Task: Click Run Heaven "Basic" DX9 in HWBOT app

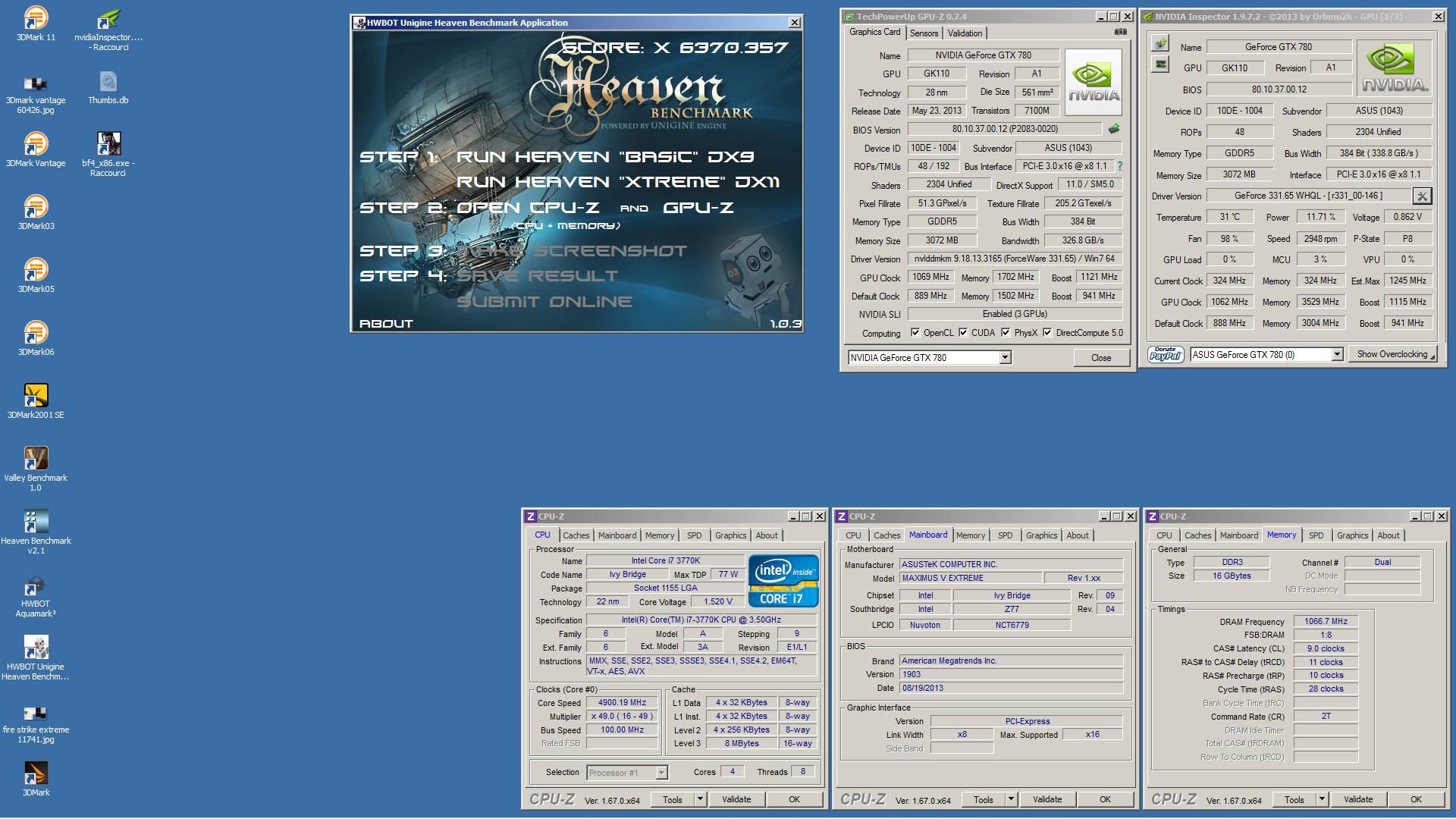Action: [x=604, y=157]
